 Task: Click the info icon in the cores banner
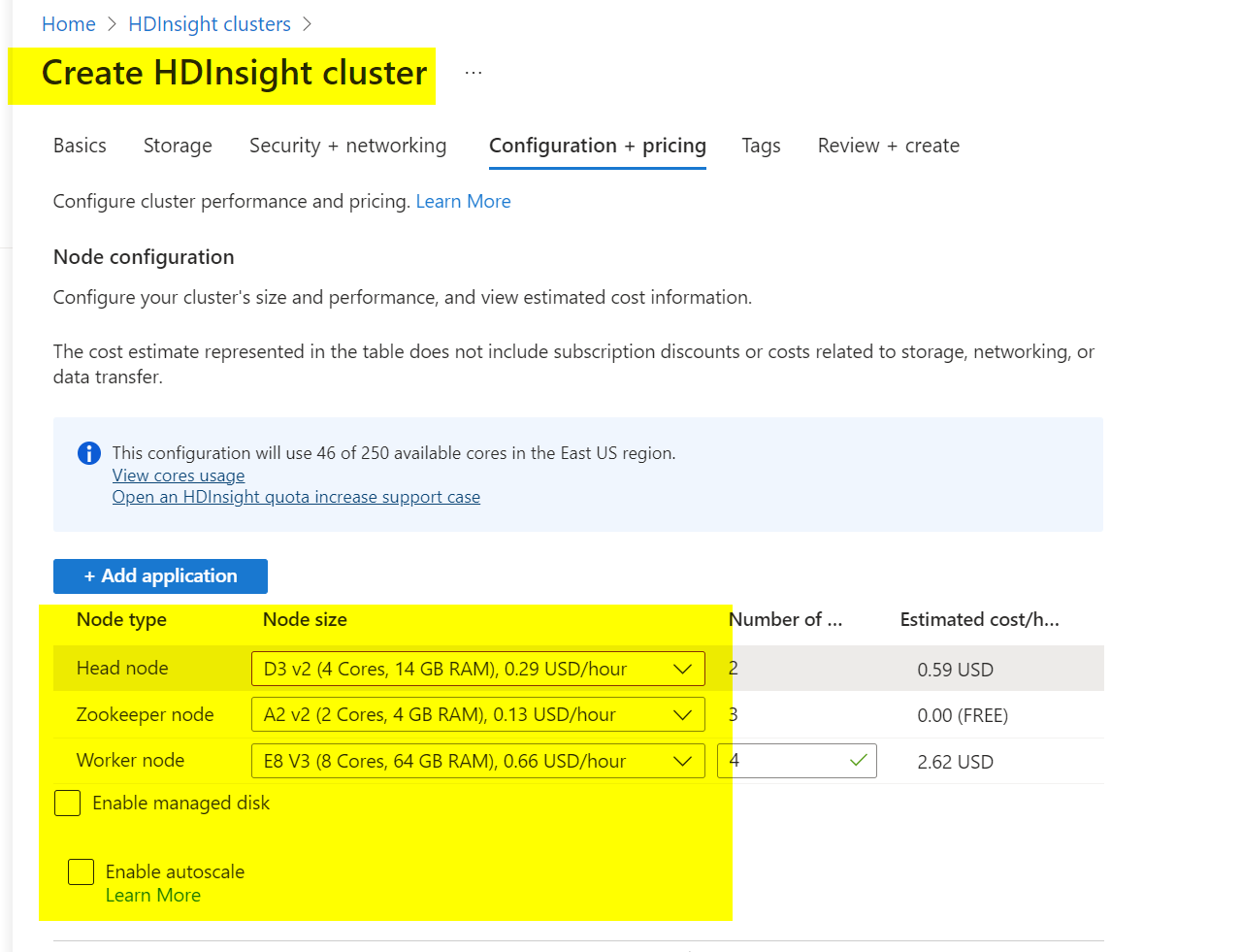point(88,453)
